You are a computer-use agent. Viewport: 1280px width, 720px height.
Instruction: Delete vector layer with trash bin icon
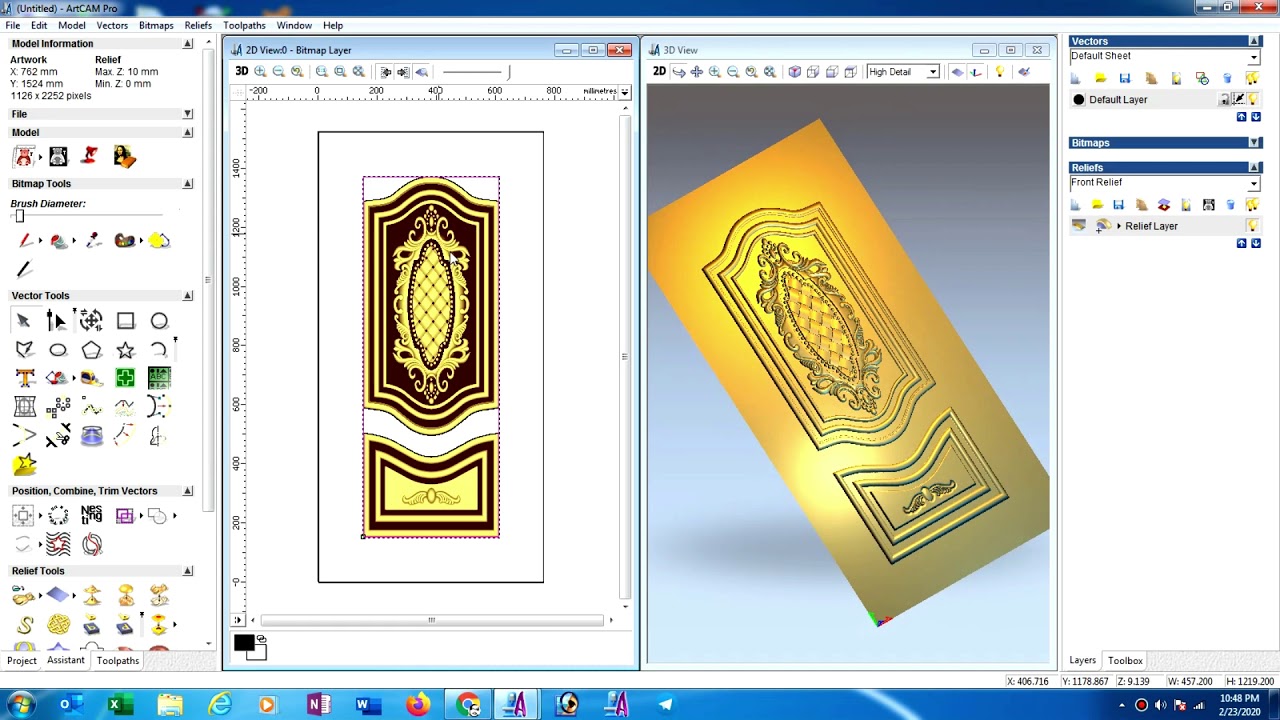pos(1227,78)
